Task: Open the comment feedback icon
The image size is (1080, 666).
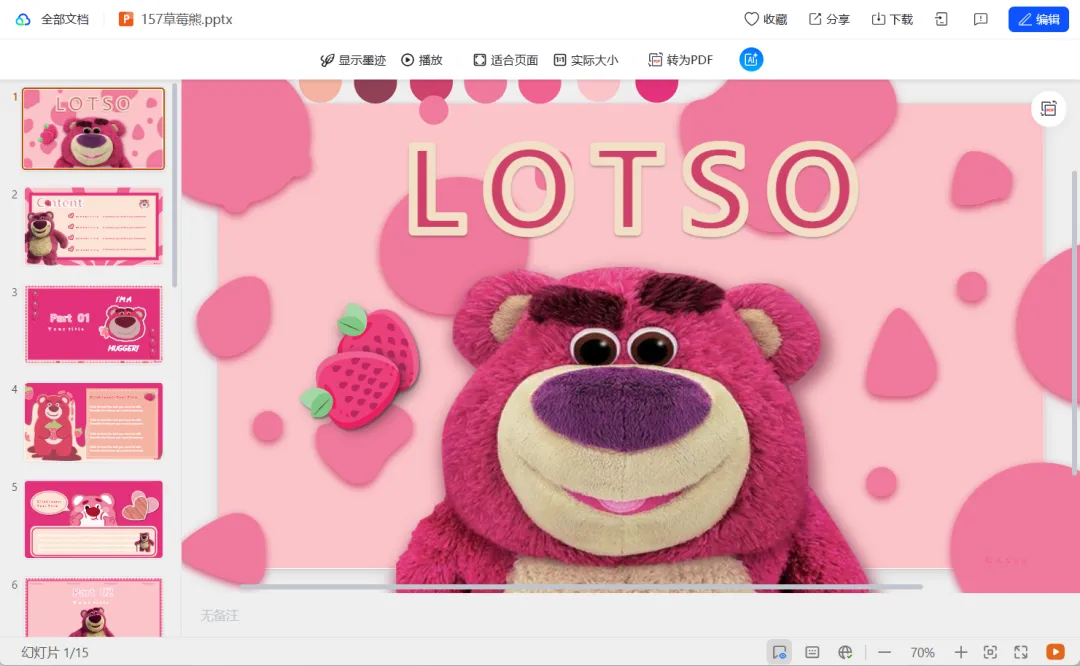Action: click(x=980, y=19)
